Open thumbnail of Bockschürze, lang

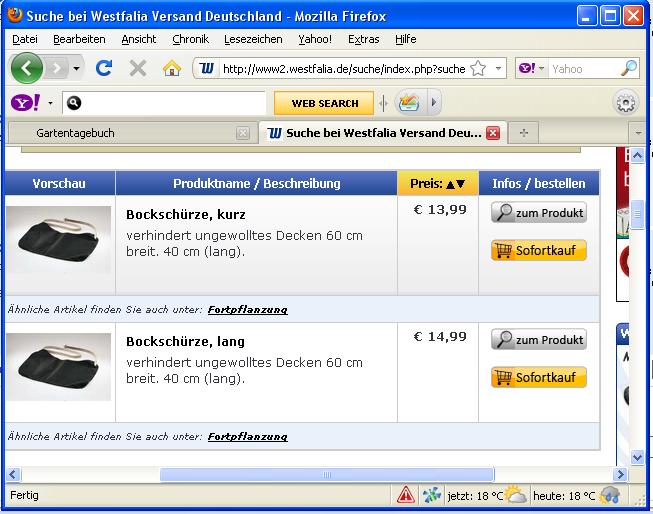pyautogui.click(x=59, y=367)
